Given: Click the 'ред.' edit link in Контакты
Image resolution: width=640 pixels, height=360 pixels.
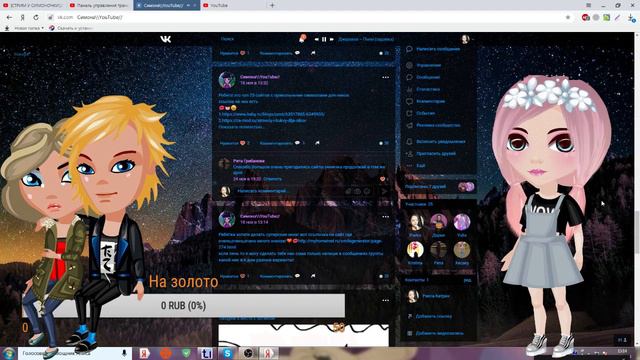Looking at the screenshot, I should (x=467, y=280).
